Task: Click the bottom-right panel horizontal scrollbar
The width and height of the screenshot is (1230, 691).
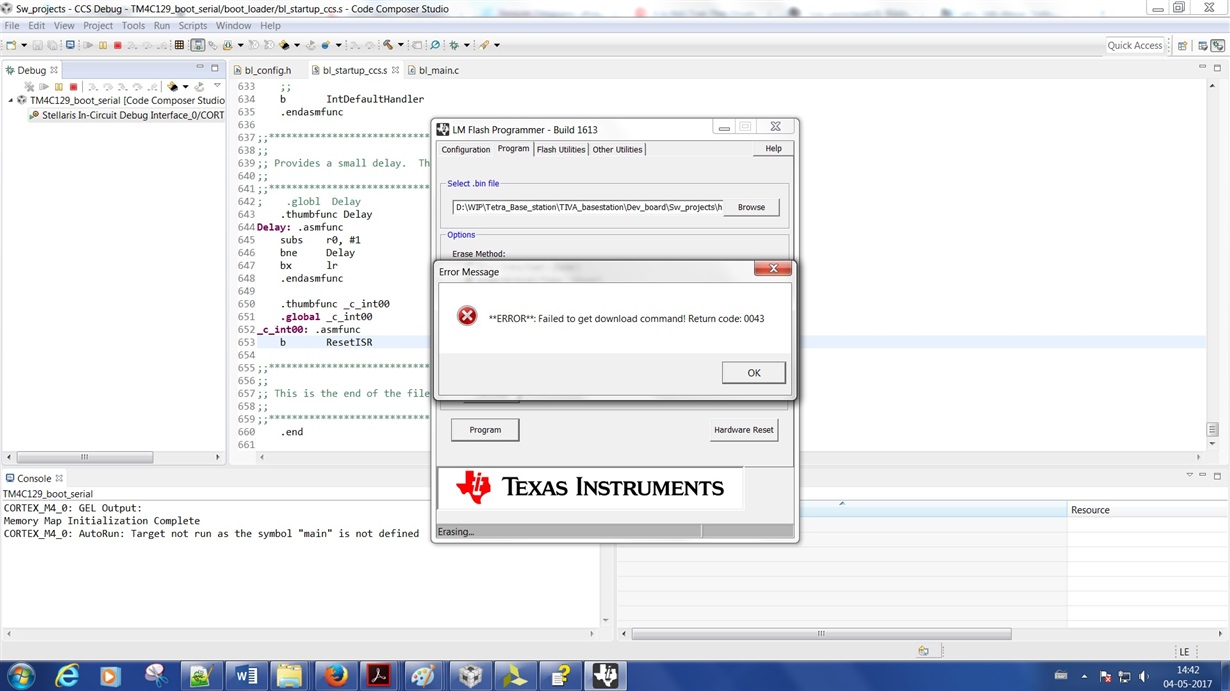Action: point(821,634)
